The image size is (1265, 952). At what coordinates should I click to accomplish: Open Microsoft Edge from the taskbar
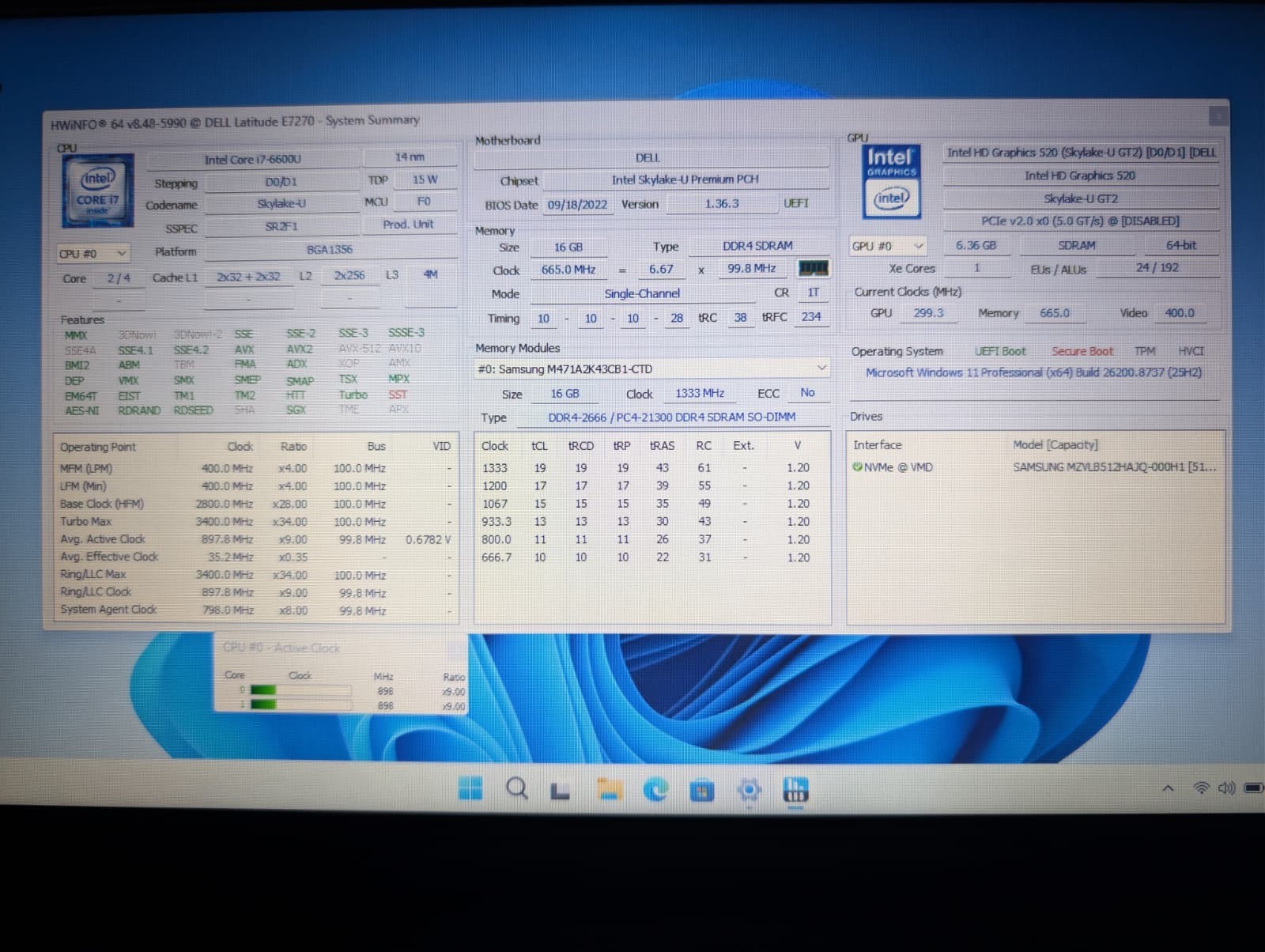[655, 789]
